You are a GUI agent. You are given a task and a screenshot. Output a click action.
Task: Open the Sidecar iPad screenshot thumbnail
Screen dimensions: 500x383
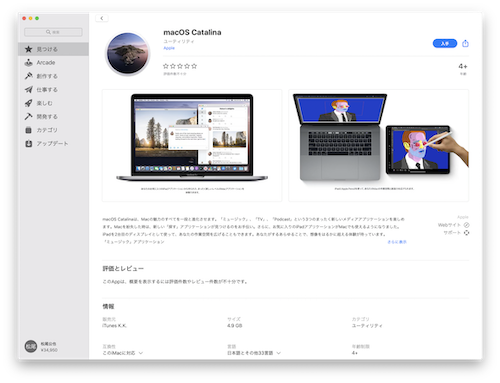coord(378,145)
